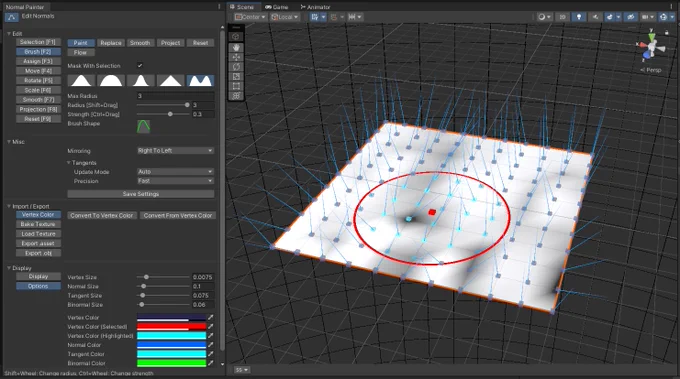Open the Normal Painter tab

pos(25,7)
